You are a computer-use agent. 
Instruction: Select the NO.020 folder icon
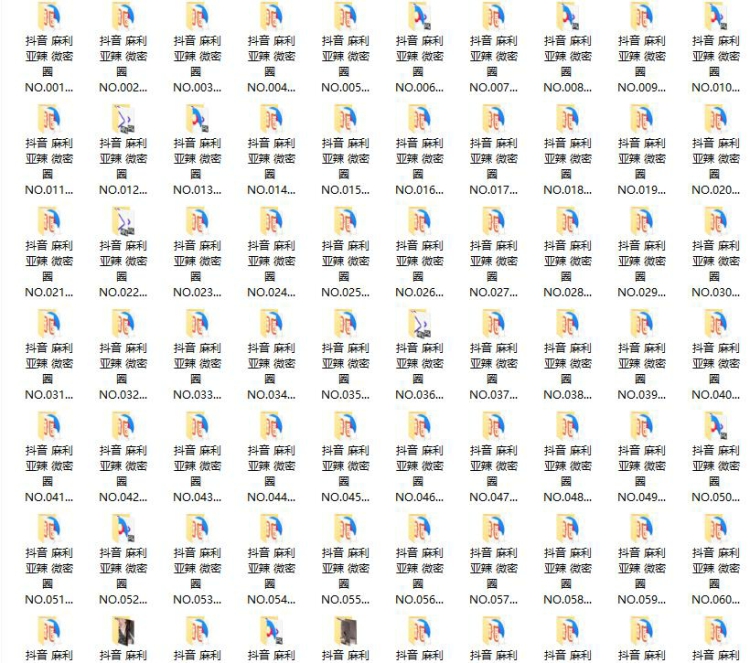pos(716,119)
